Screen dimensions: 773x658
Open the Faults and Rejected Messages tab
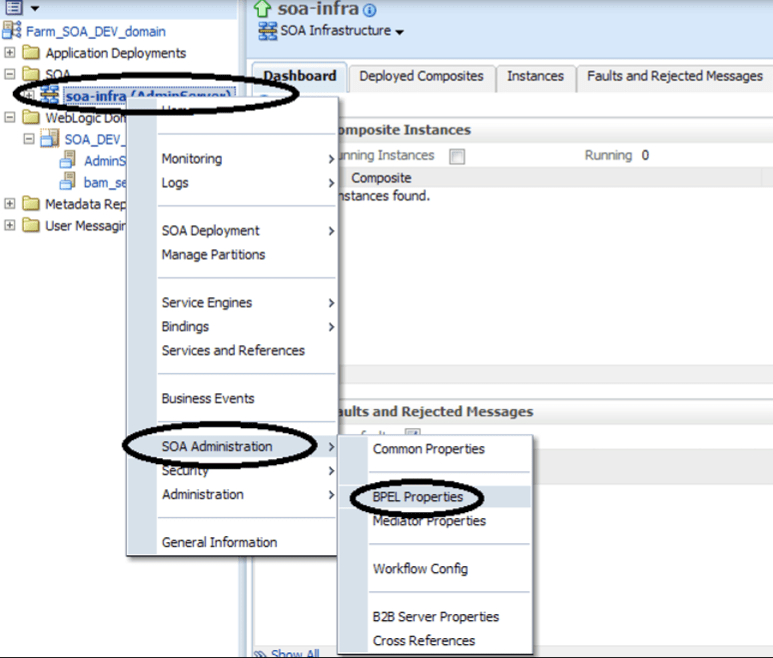point(674,76)
